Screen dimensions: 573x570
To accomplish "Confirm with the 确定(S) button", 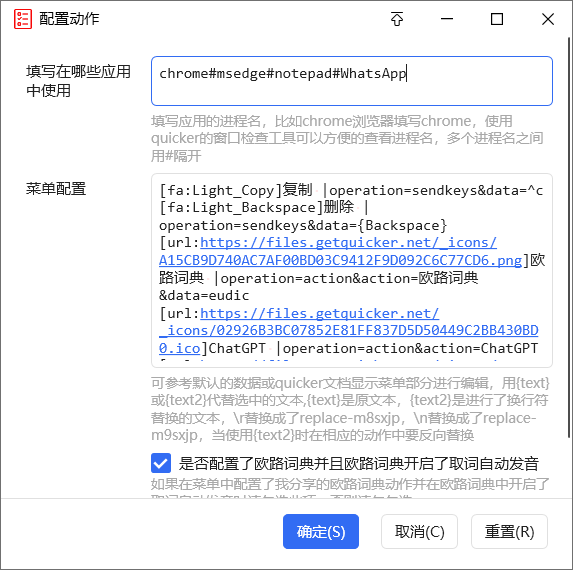I will [x=321, y=532].
